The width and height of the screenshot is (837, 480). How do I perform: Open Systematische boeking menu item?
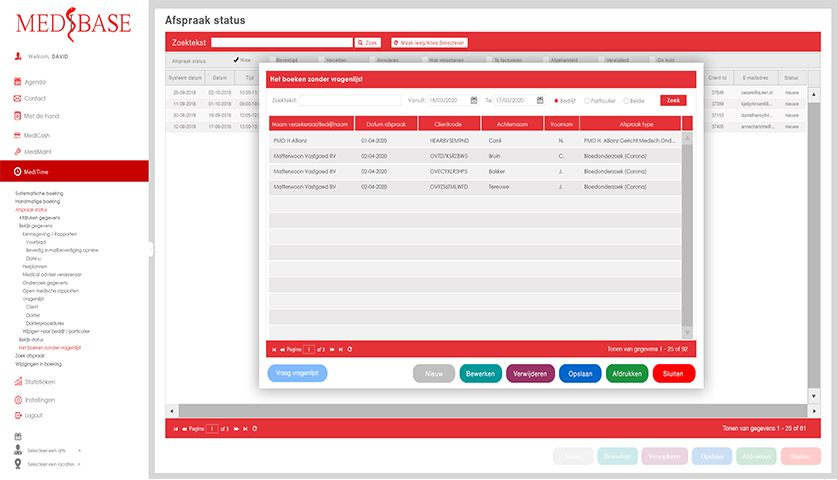tap(39, 193)
